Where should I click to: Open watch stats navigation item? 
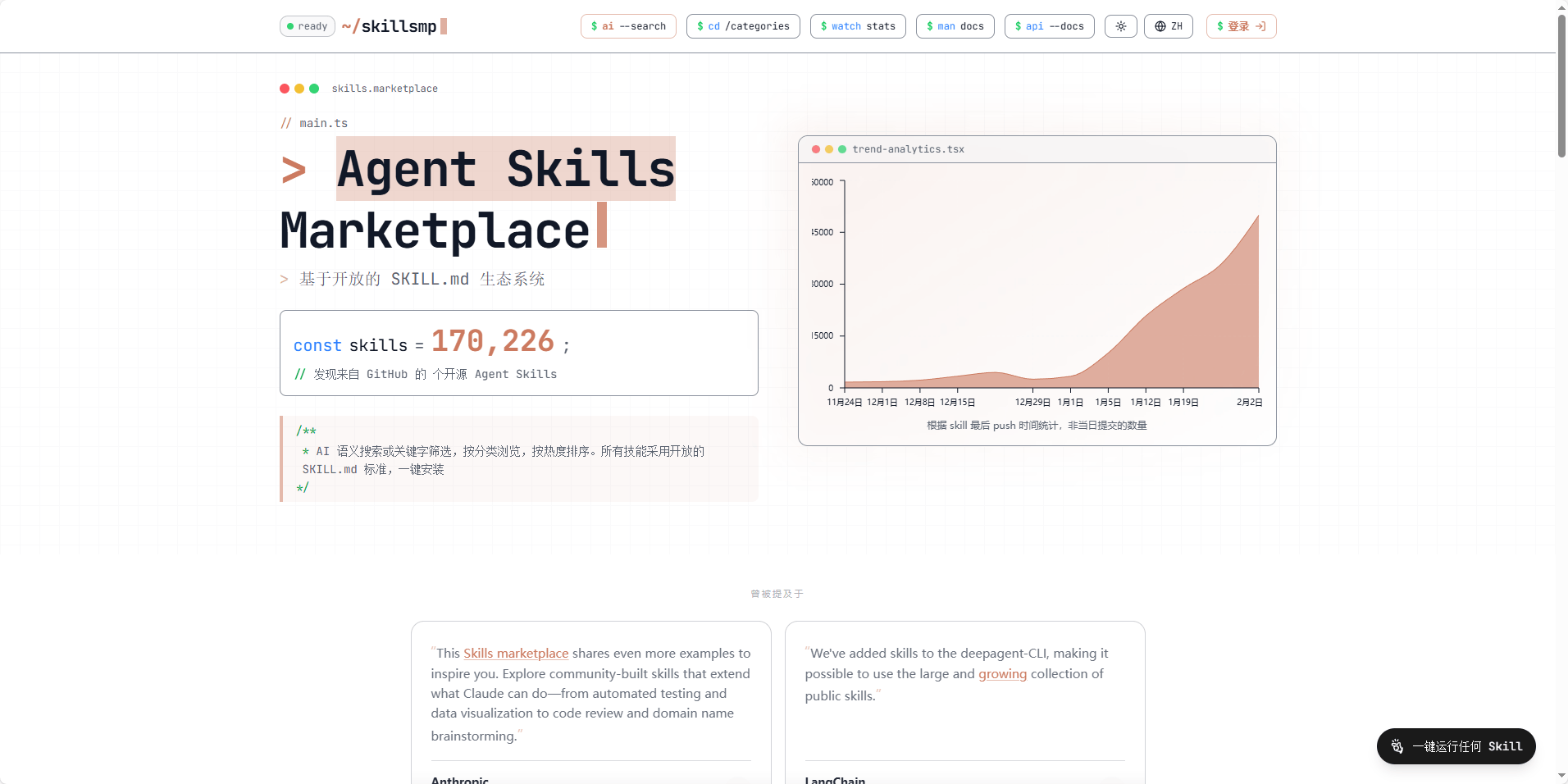coord(858,26)
